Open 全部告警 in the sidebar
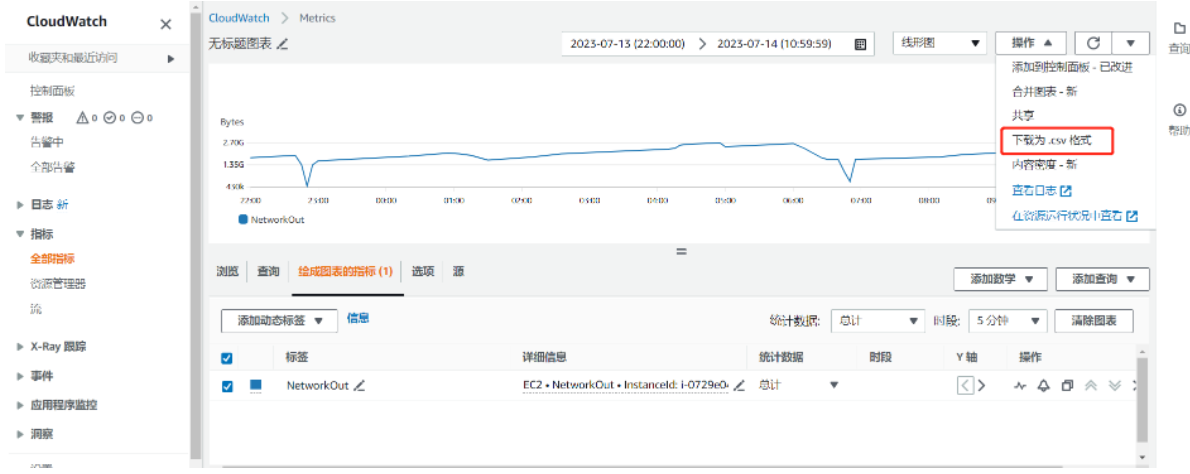This screenshot has height=474, width=1190. click(x=52, y=167)
